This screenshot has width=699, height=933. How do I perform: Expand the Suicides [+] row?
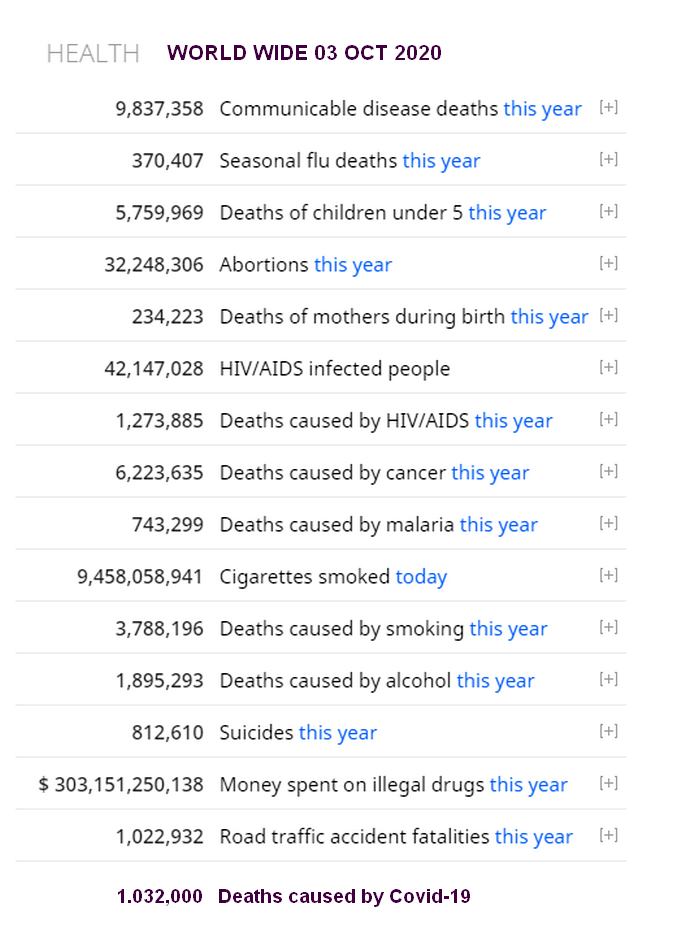(x=608, y=732)
